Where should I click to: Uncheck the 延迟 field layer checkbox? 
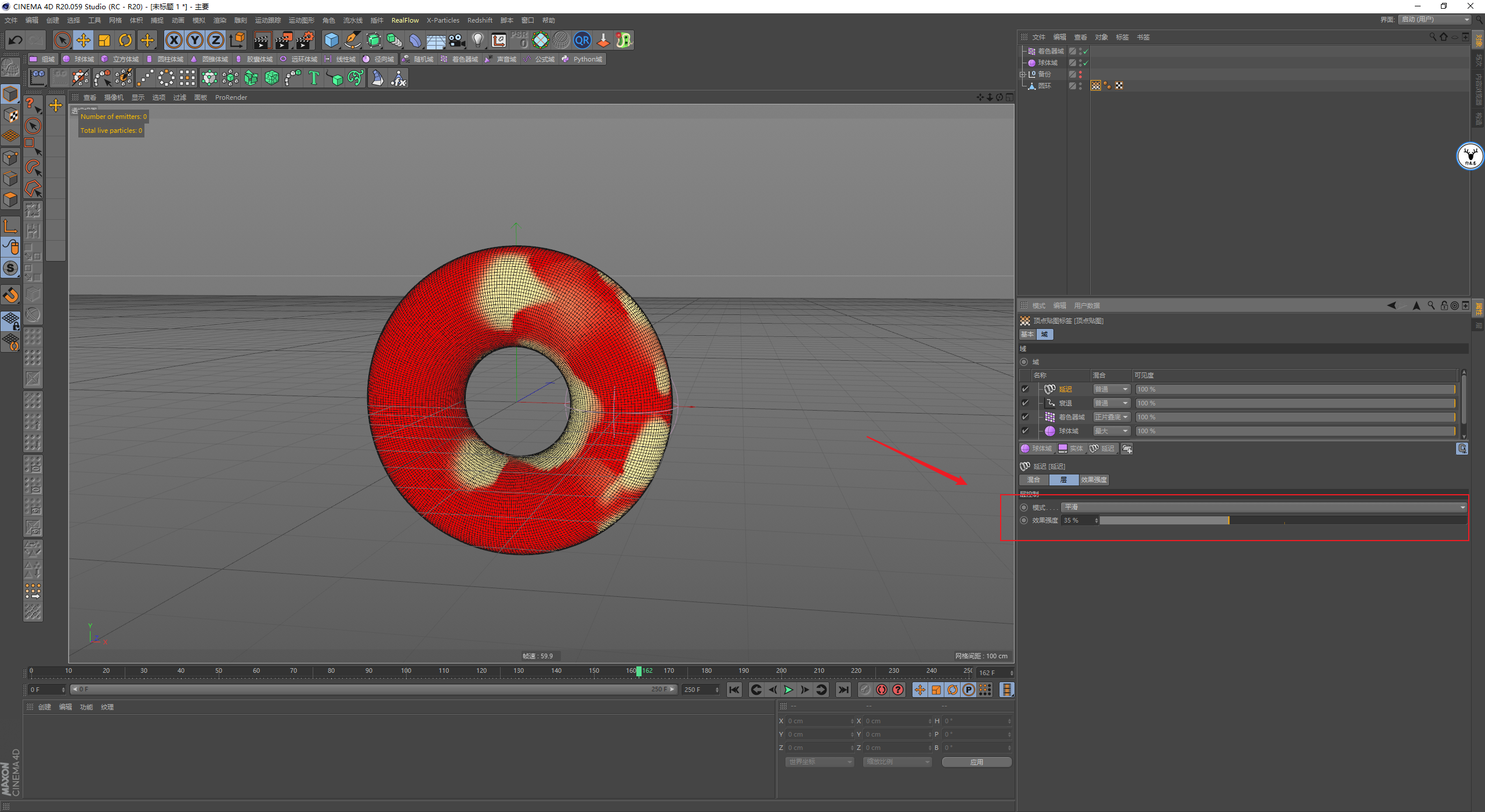pyautogui.click(x=1025, y=389)
